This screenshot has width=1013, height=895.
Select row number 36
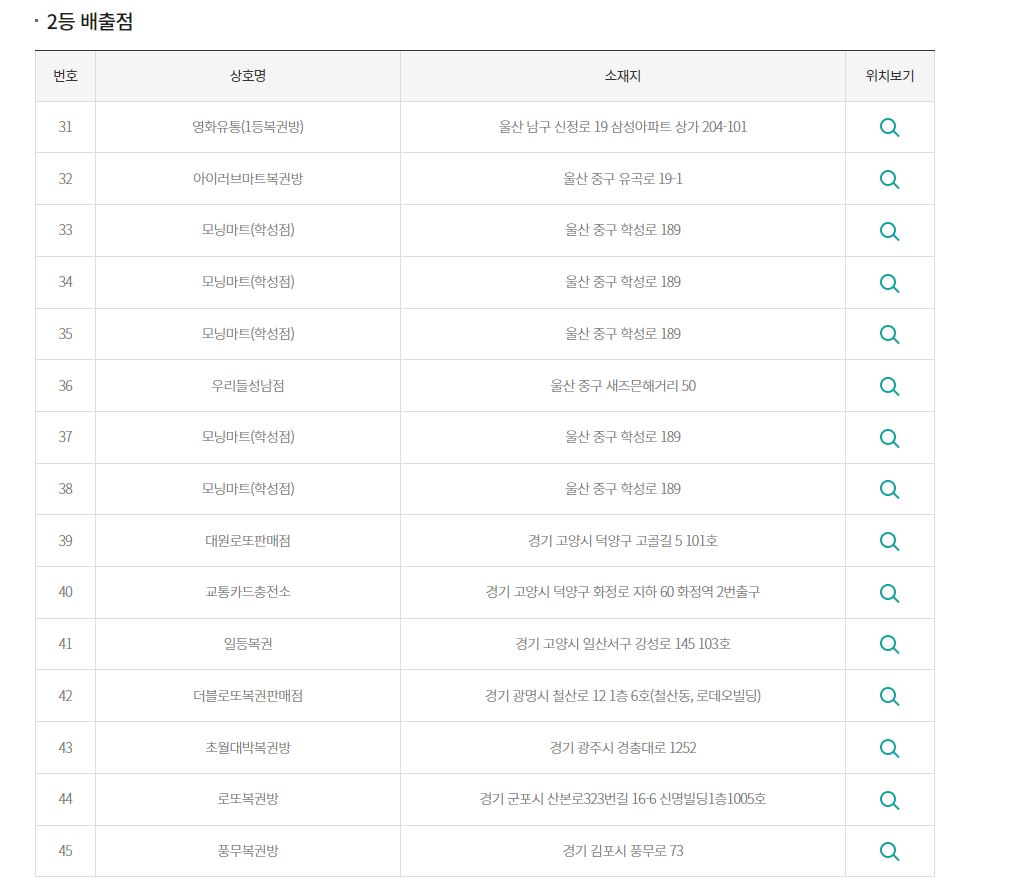tap(65, 386)
